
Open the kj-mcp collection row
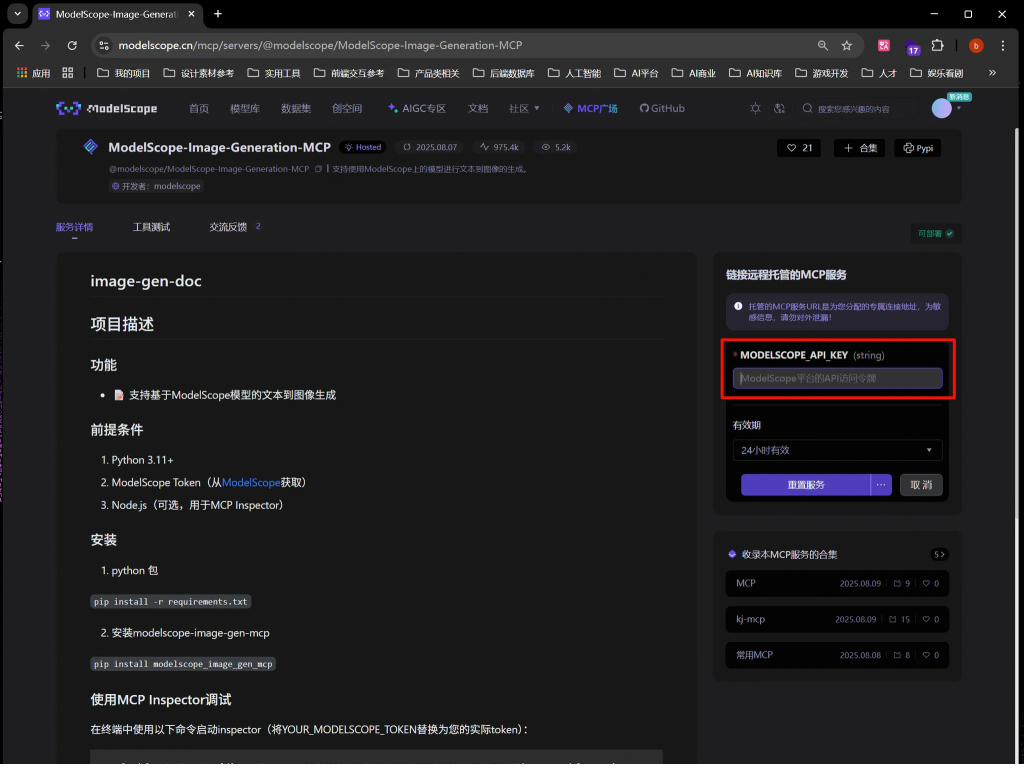(837, 619)
